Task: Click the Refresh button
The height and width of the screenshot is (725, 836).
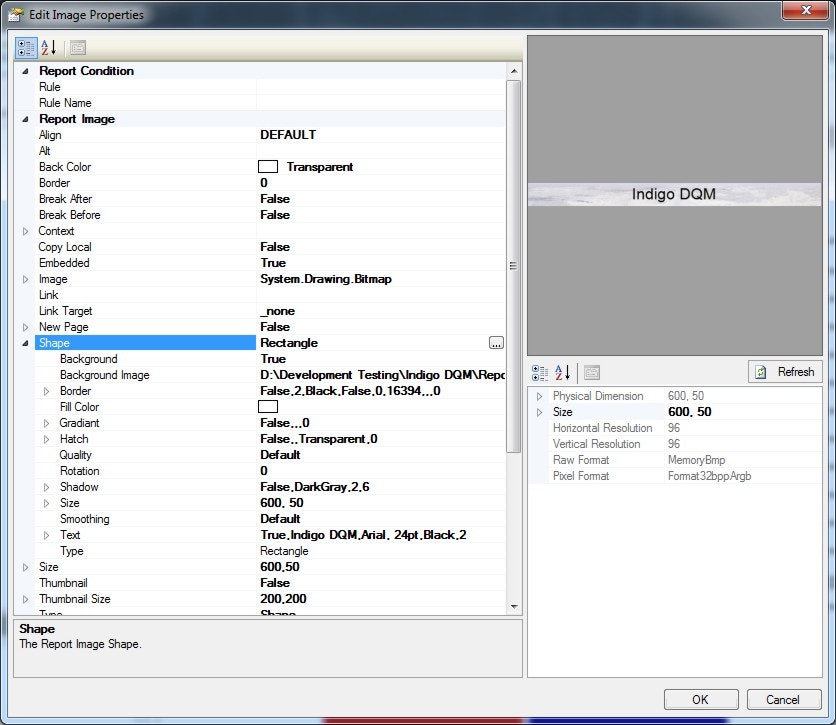Action: pos(785,371)
